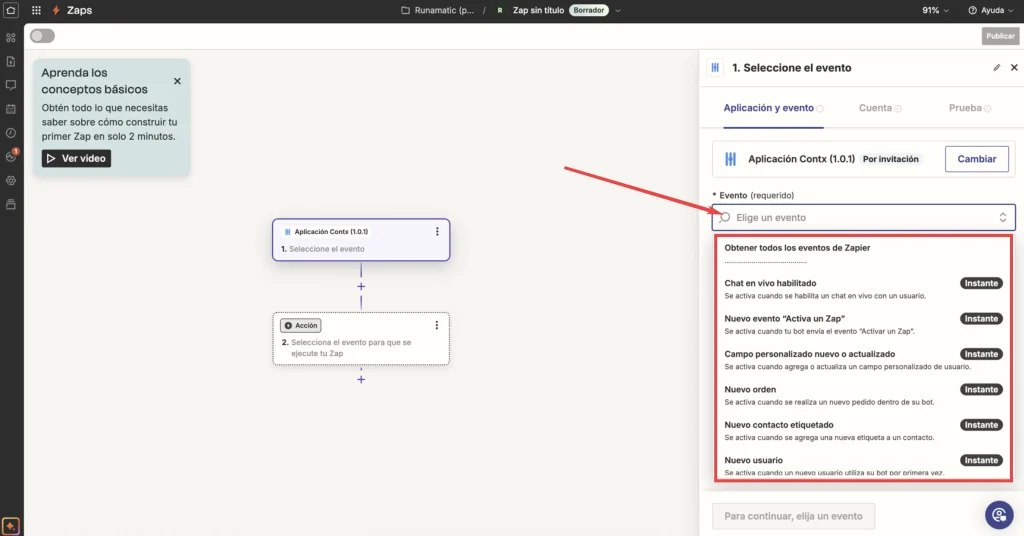This screenshot has height=536, width=1024.
Task: Open the Ayuda help menu
Action: point(991,10)
